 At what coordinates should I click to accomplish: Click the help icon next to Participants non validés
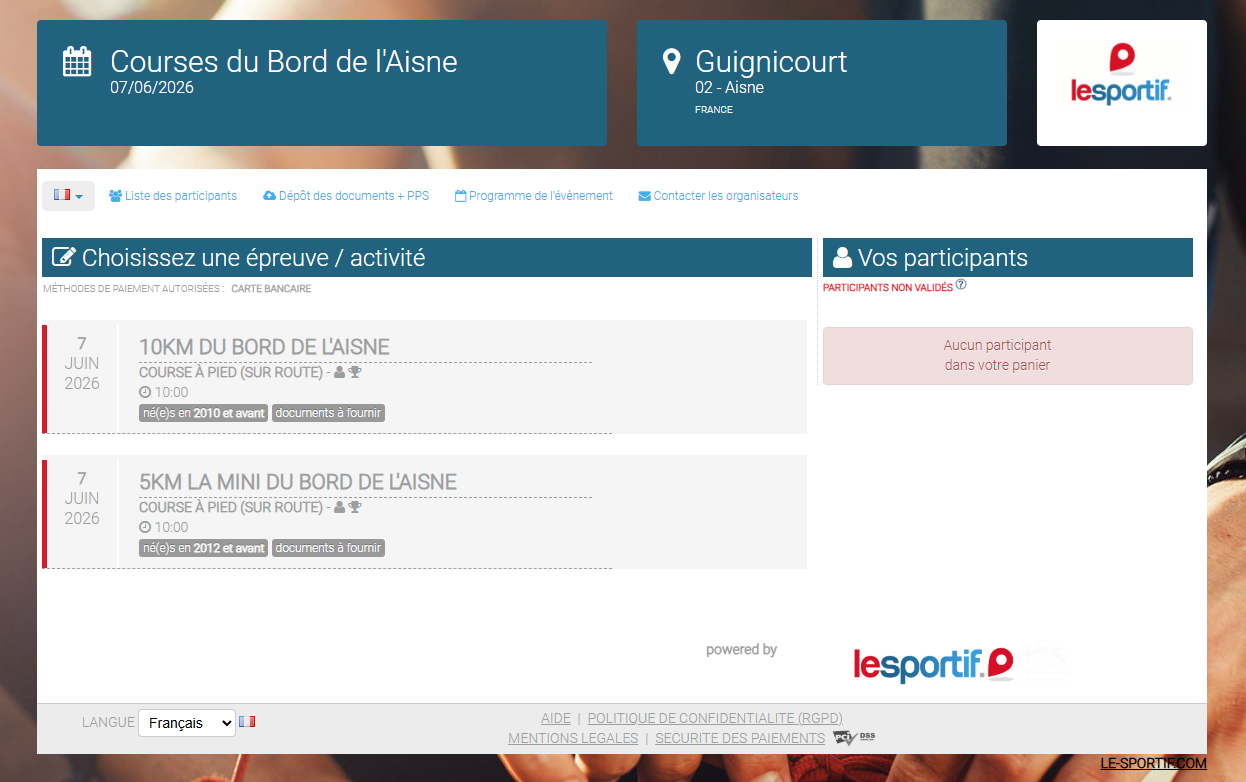click(961, 285)
